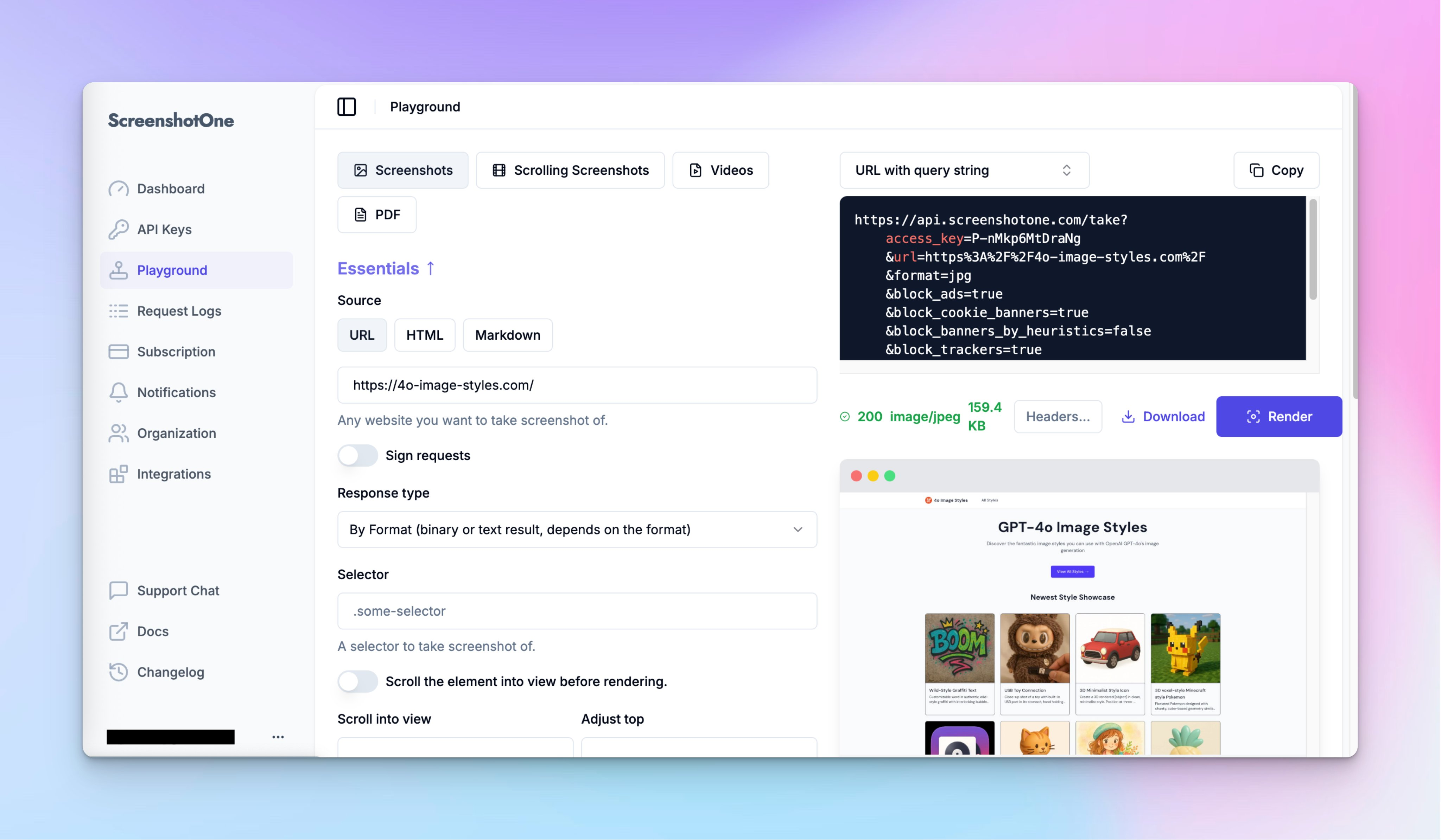The height and width of the screenshot is (840, 1441).
Task: Collapse the Essentials section
Action: pos(386,269)
